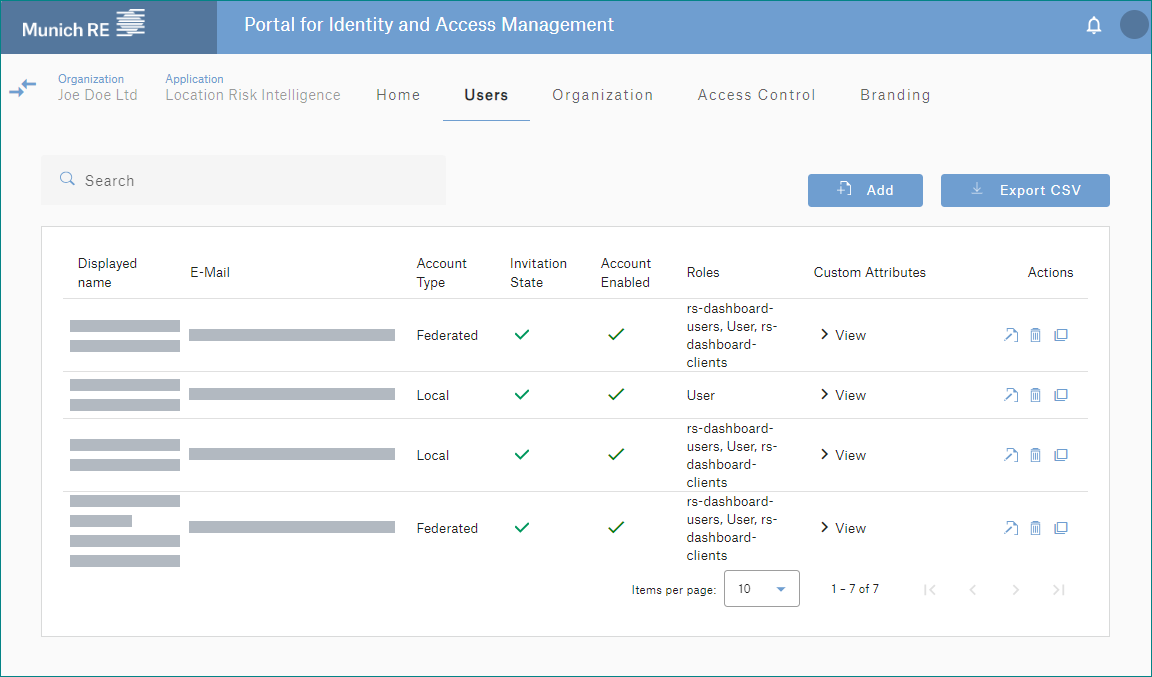The width and height of the screenshot is (1152, 677).
Task: Click the Actions column header
Action: click(1050, 273)
